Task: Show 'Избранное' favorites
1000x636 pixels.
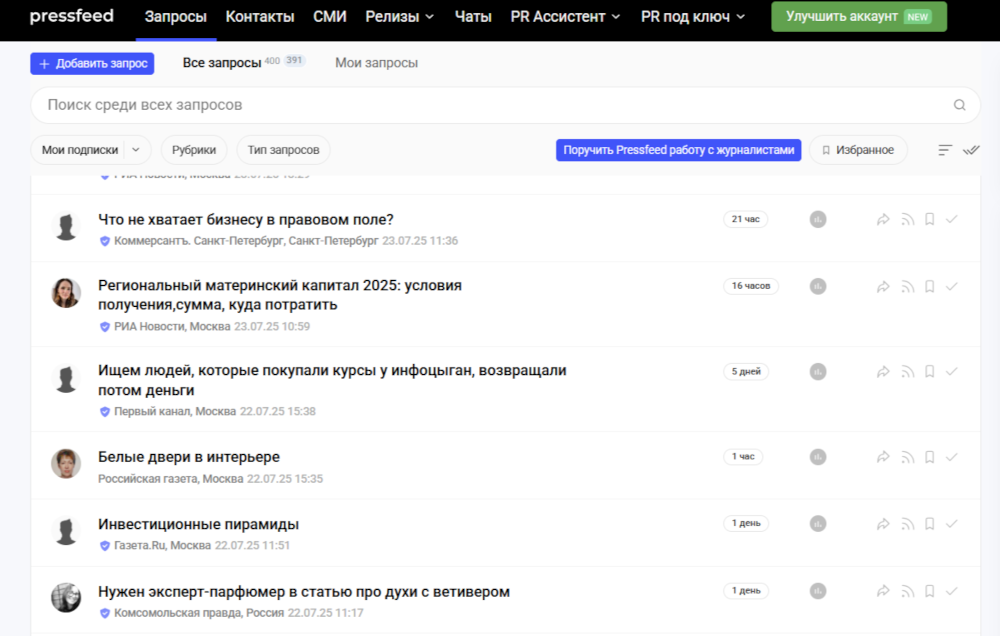Action: [858, 150]
